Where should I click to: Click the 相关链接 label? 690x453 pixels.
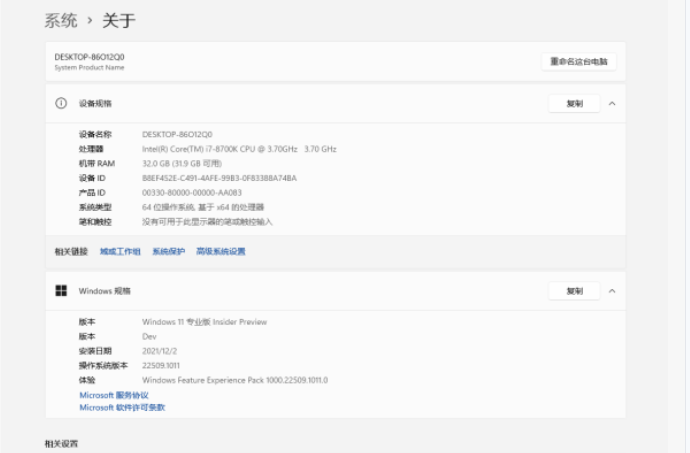(x=71, y=251)
